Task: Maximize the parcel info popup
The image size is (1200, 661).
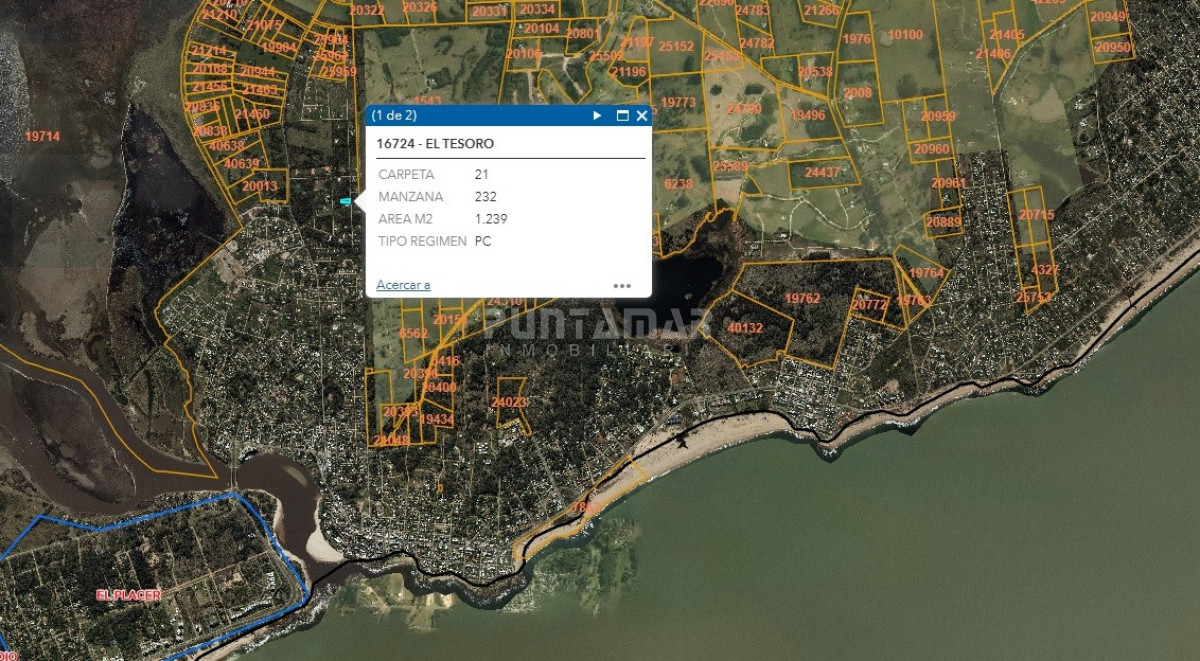Action: pos(622,116)
